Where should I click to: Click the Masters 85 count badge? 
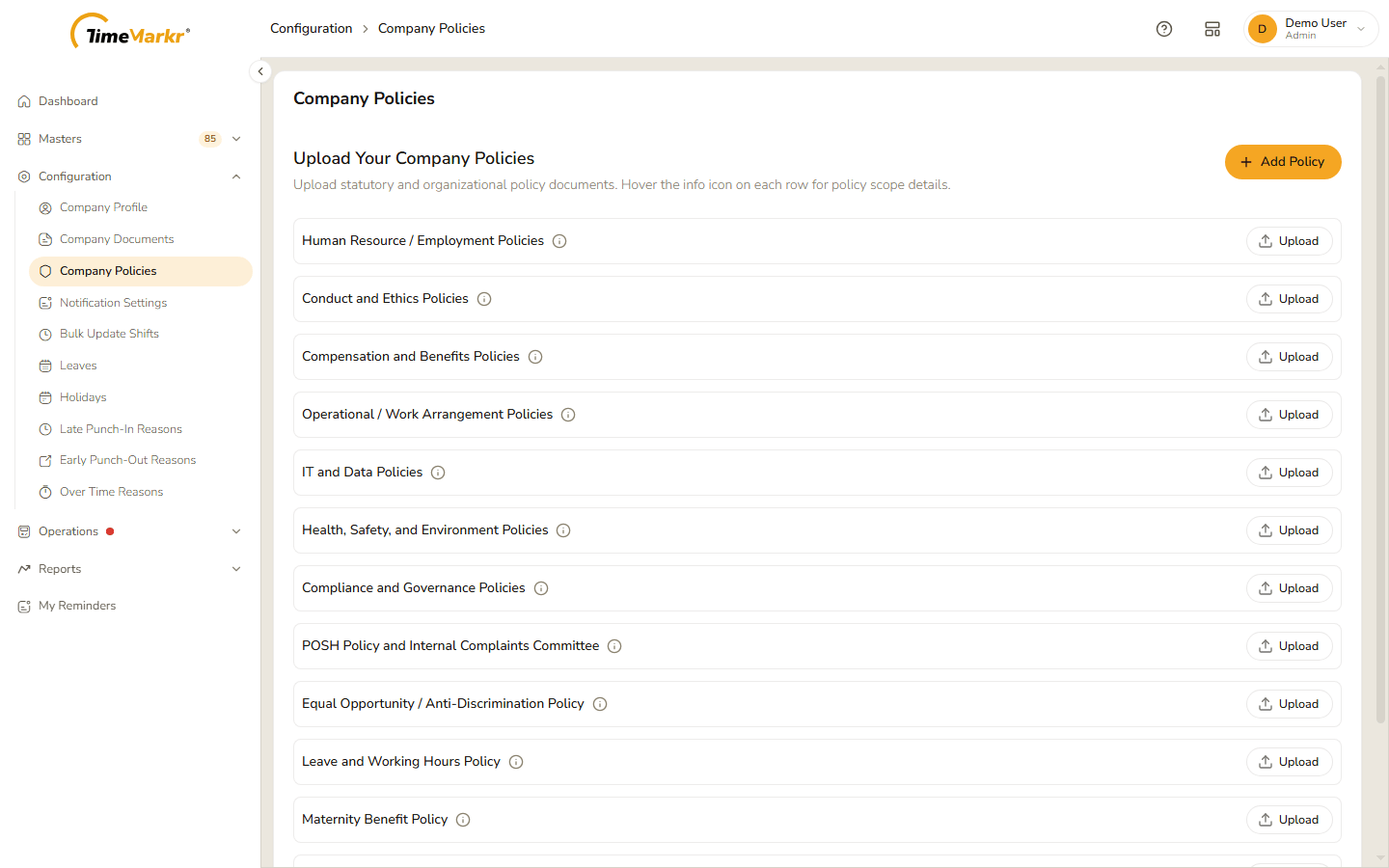210,139
